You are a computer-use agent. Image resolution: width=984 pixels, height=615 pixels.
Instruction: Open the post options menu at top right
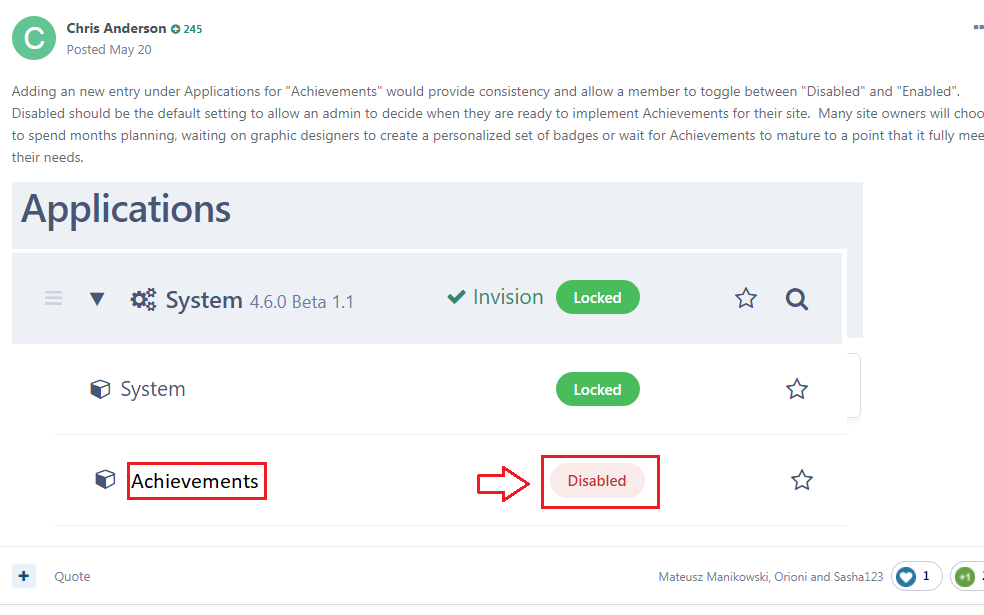click(x=977, y=28)
